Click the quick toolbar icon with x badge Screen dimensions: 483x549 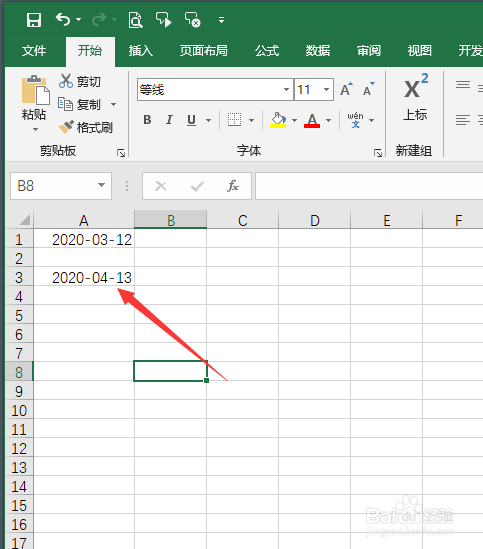192,20
